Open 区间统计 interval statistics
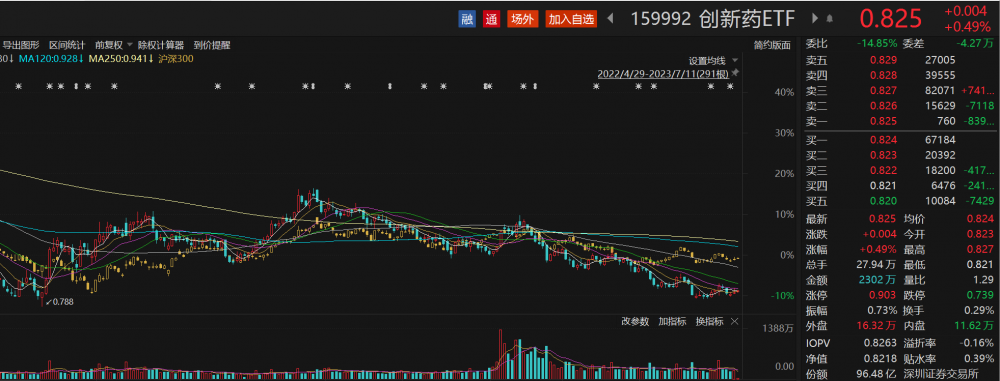 (x=67, y=45)
